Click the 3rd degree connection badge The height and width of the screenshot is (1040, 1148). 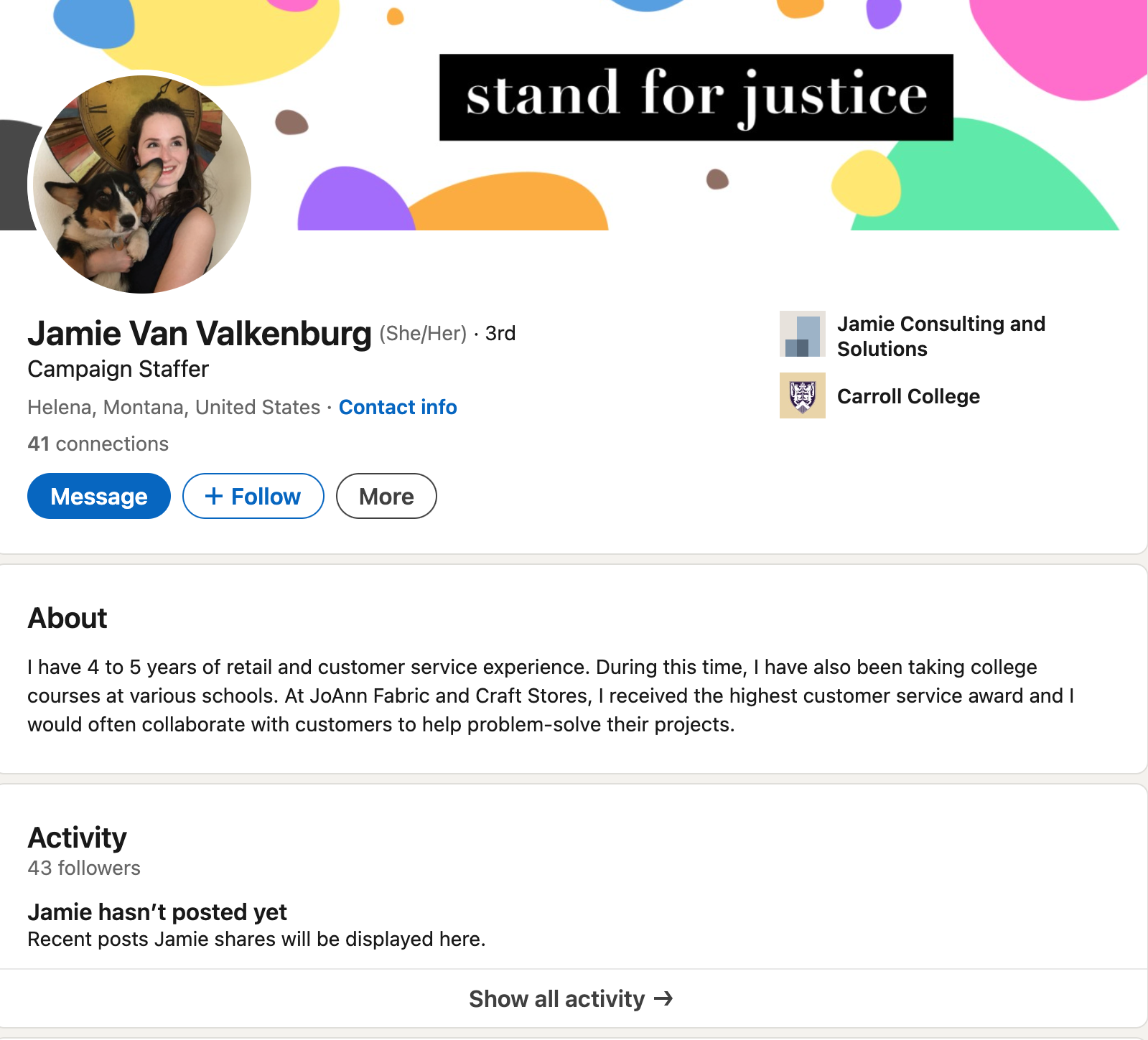(x=500, y=334)
